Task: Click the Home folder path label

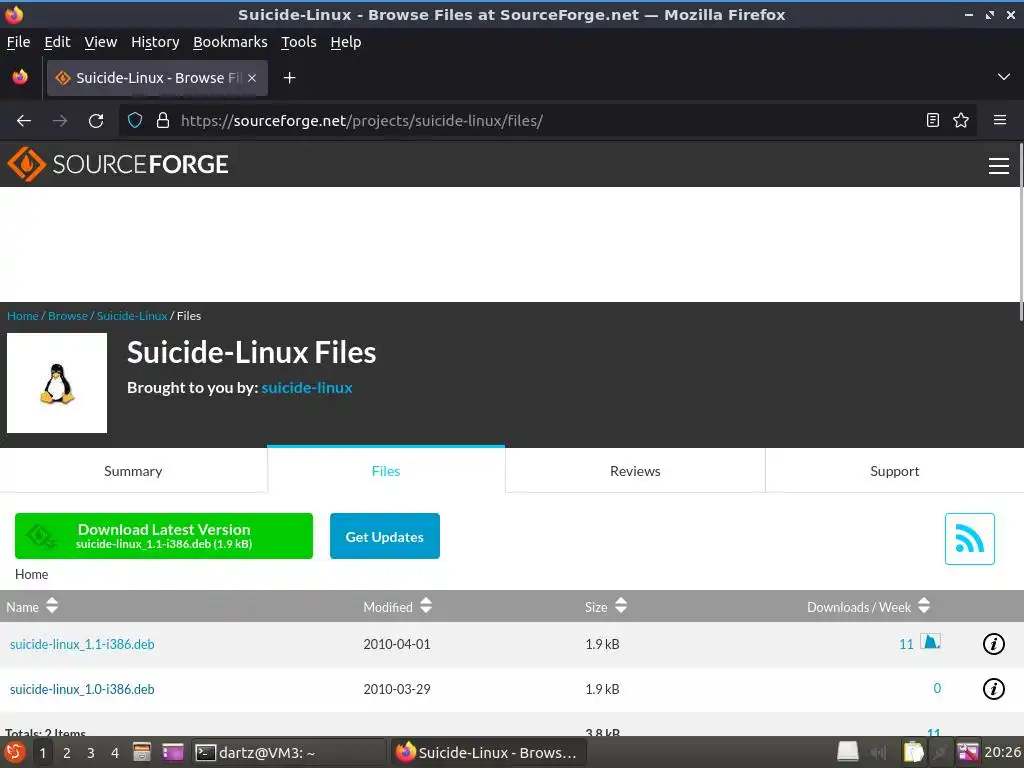Action: pyautogui.click(x=31, y=574)
